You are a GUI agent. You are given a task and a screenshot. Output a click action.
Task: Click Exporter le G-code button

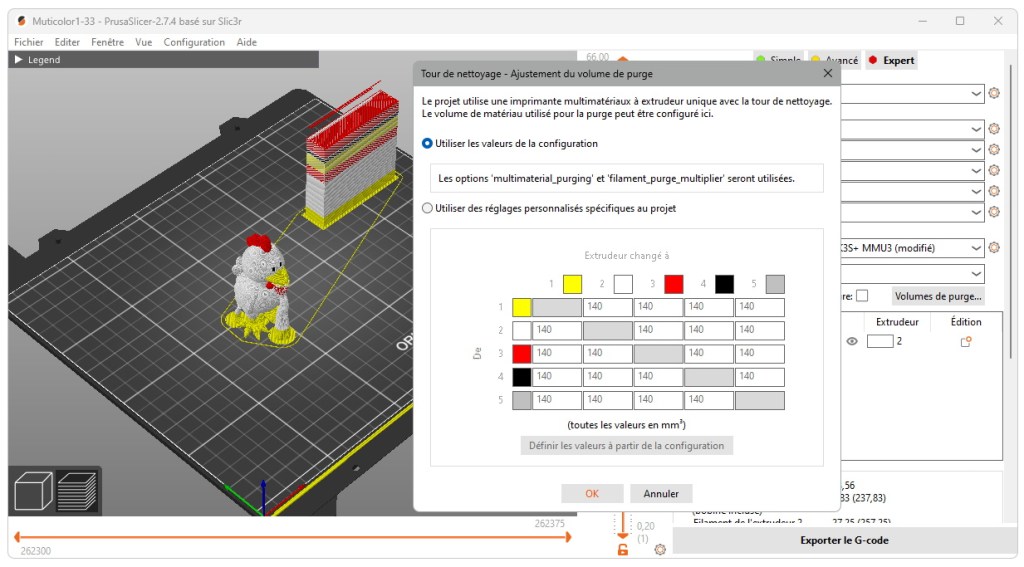[844, 540]
